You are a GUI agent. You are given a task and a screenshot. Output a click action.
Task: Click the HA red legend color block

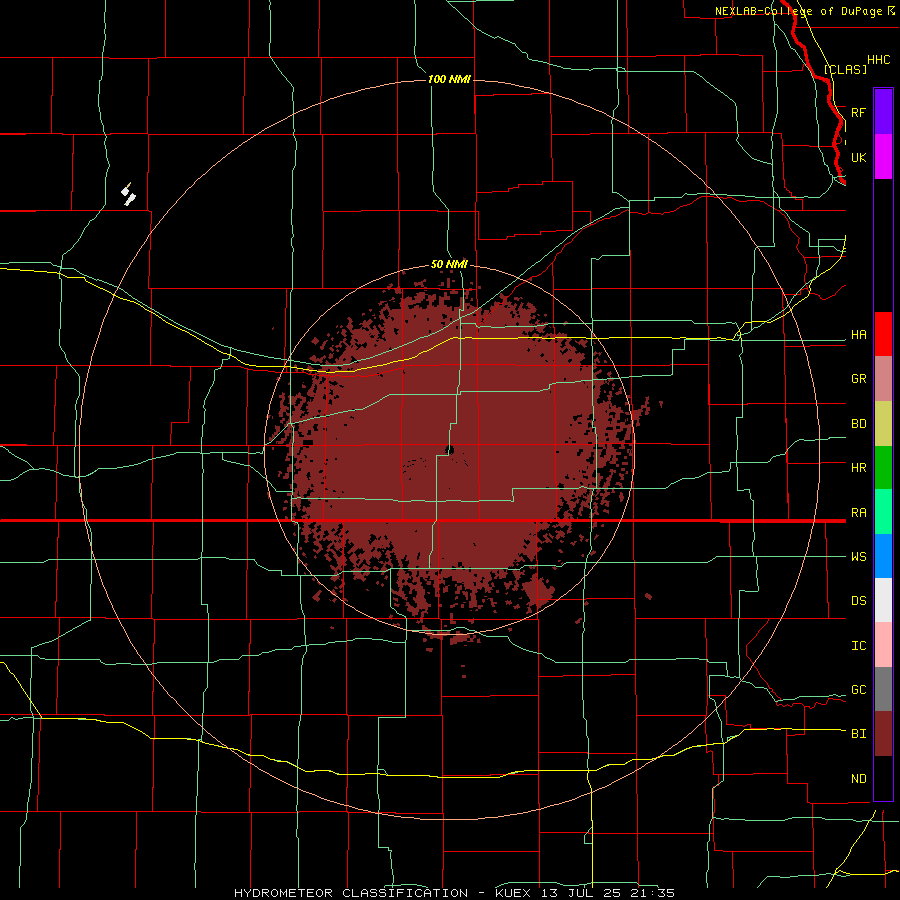click(883, 334)
